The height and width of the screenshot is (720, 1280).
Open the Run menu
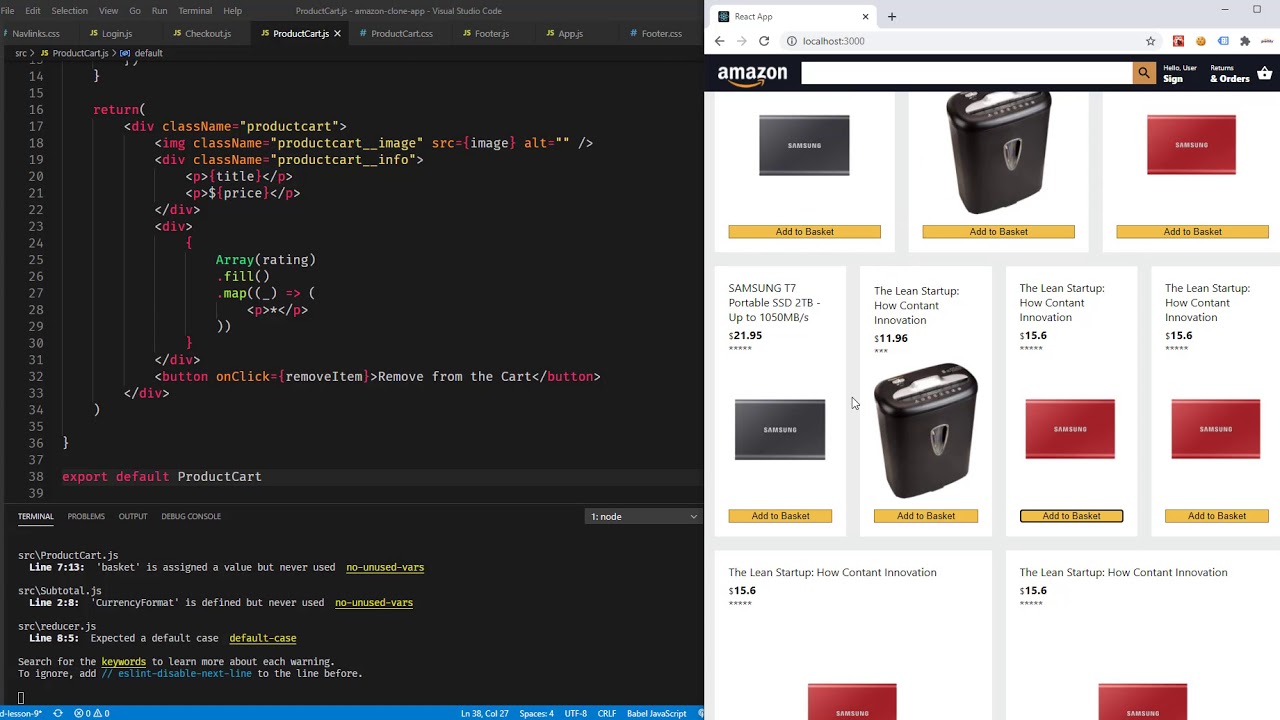click(160, 11)
